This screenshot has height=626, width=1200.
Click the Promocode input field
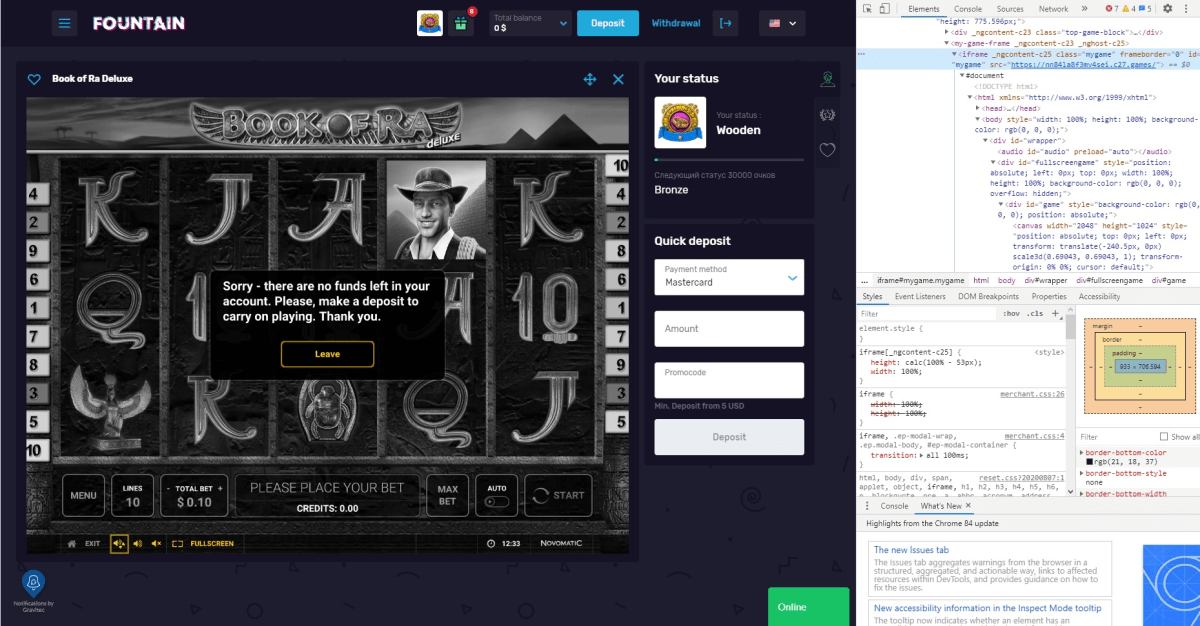point(729,381)
